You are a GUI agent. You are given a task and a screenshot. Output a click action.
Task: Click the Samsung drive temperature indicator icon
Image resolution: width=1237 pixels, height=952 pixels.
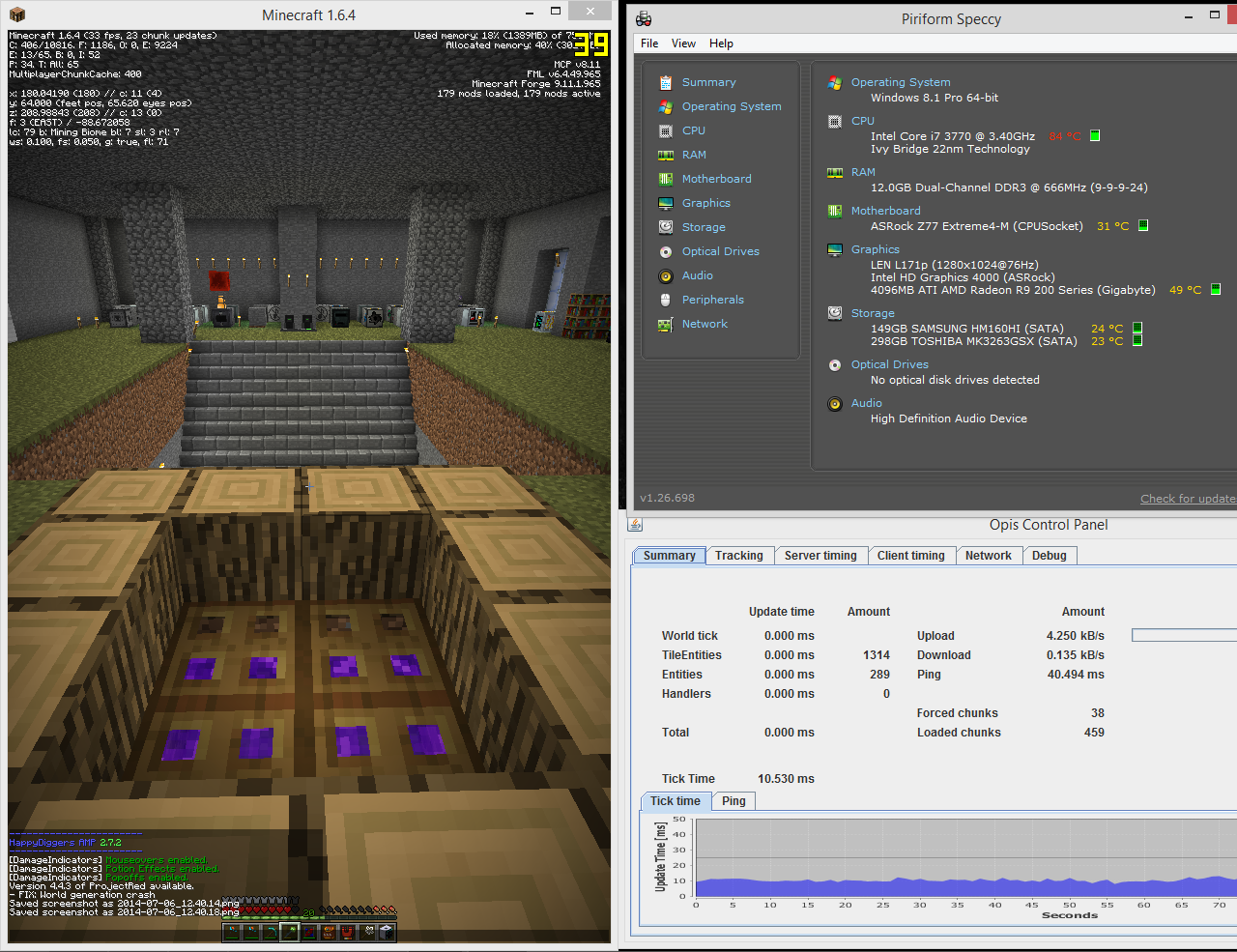tap(1137, 328)
